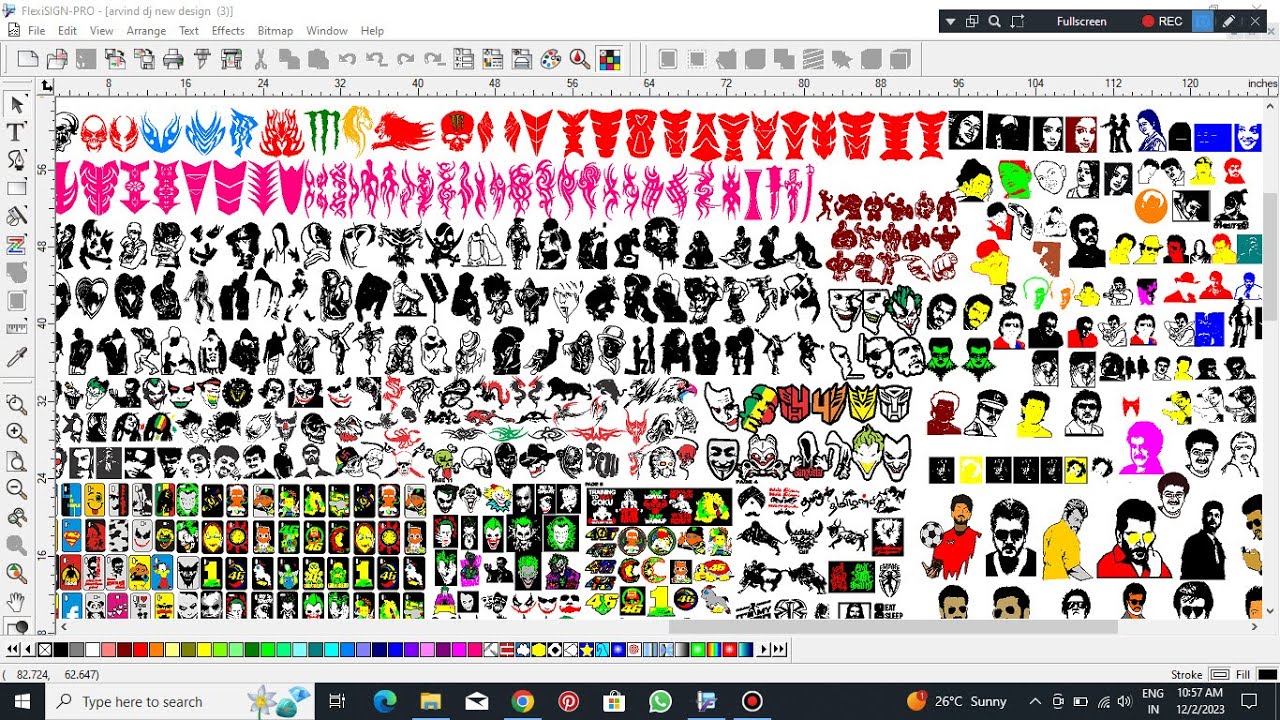Screen dimensions: 1280x720
Task: Open the Window menu
Action: point(327,31)
